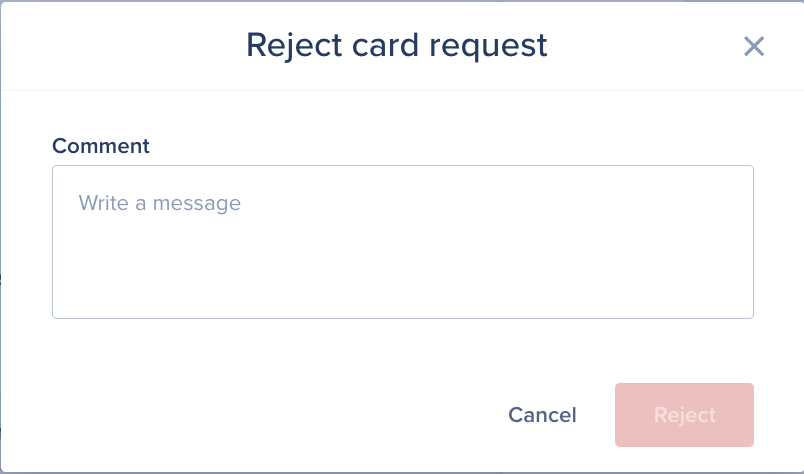Dismiss the dialog using the X icon
This screenshot has height=474, width=804.
pos(753,46)
